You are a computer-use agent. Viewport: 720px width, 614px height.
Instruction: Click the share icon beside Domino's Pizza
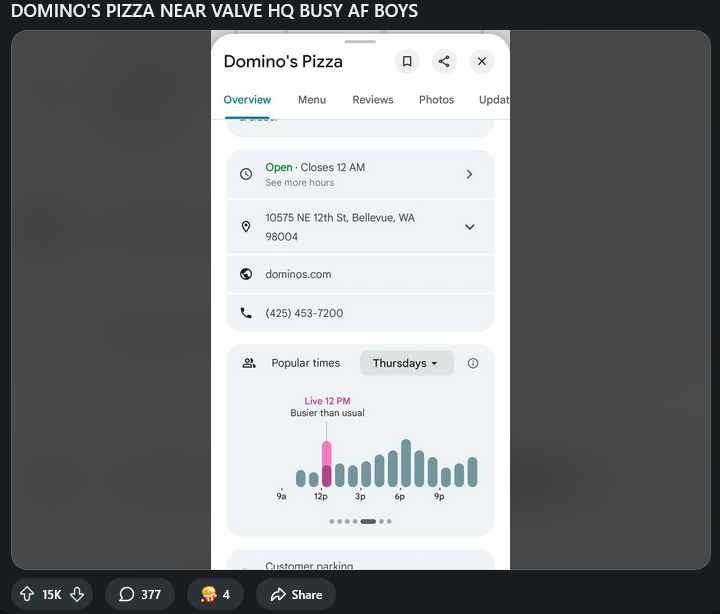444,62
